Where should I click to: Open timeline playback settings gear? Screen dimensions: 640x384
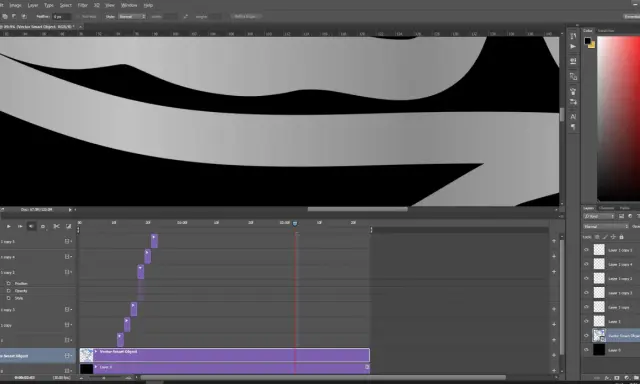(x=43, y=226)
